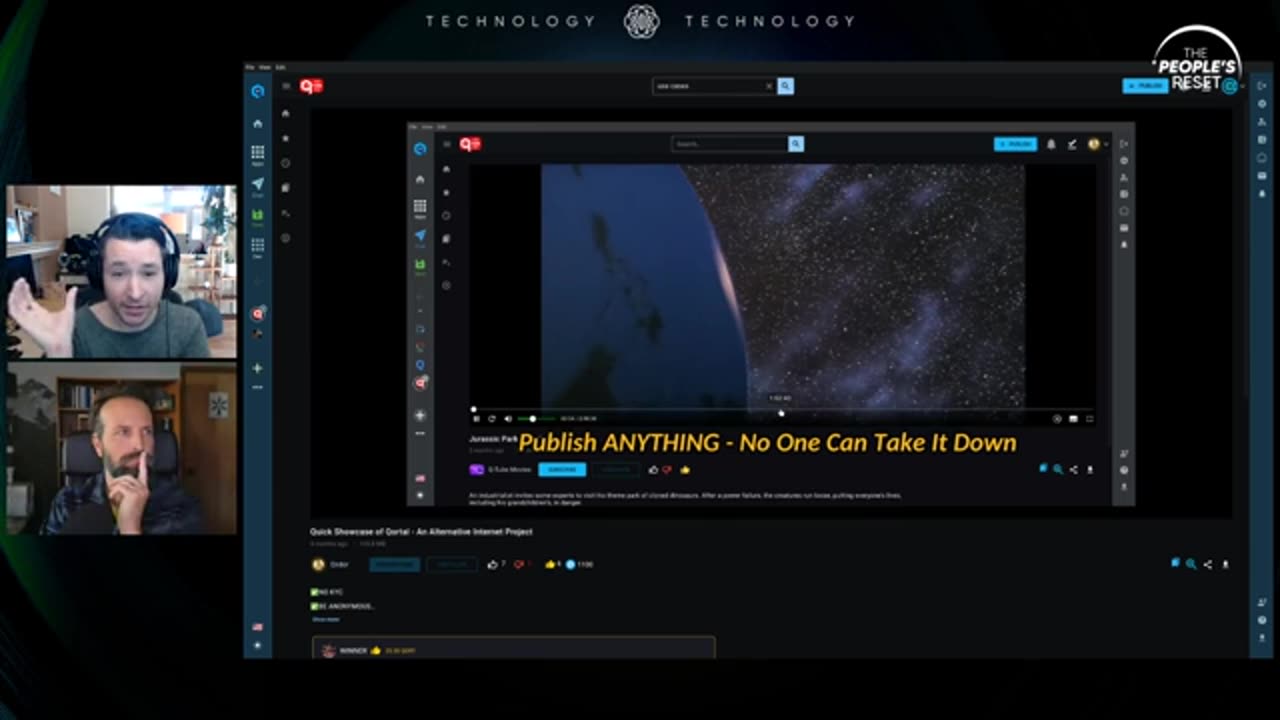Open the video title Quick Showcase of Qortal
The height and width of the screenshot is (720, 1280).
[421, 532]
